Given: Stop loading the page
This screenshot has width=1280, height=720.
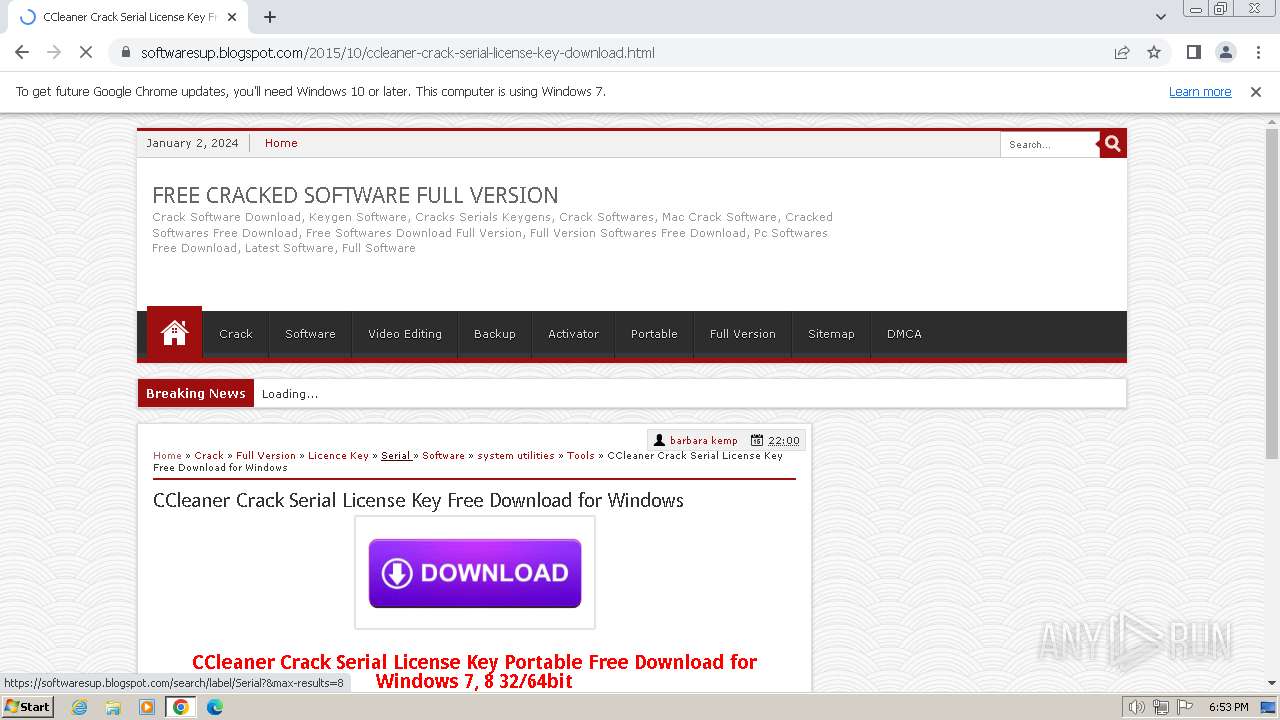Looking at the screenshot, I should pos(86,52).
